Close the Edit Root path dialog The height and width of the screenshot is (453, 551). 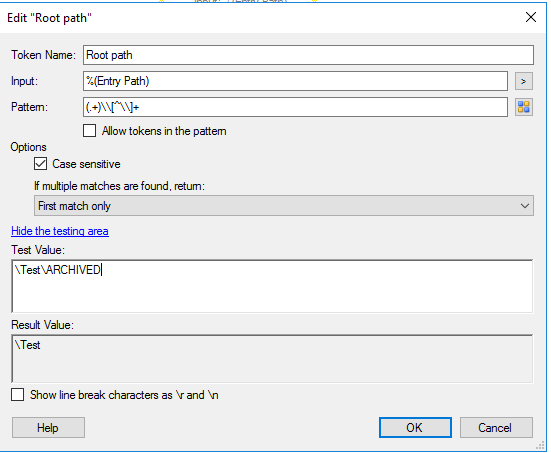coord(531,17)
